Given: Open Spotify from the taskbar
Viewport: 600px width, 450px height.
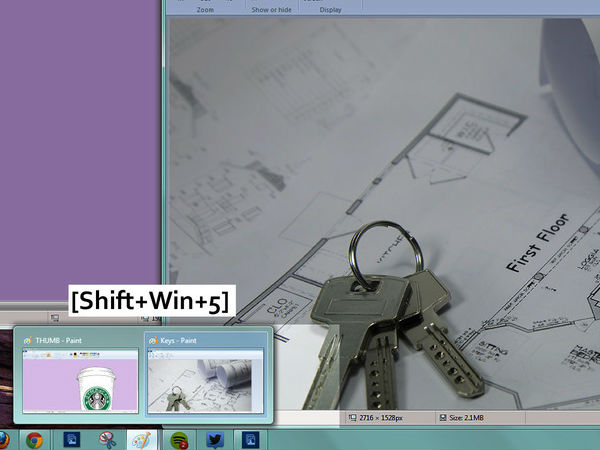Looking at the screenshot, I should pos(178,439).
